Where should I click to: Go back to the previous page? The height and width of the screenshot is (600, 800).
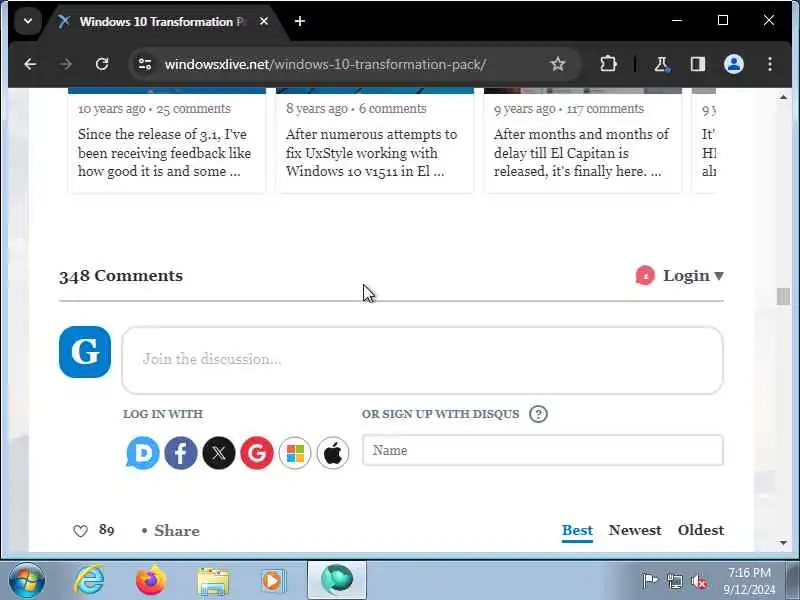[30, 64]
